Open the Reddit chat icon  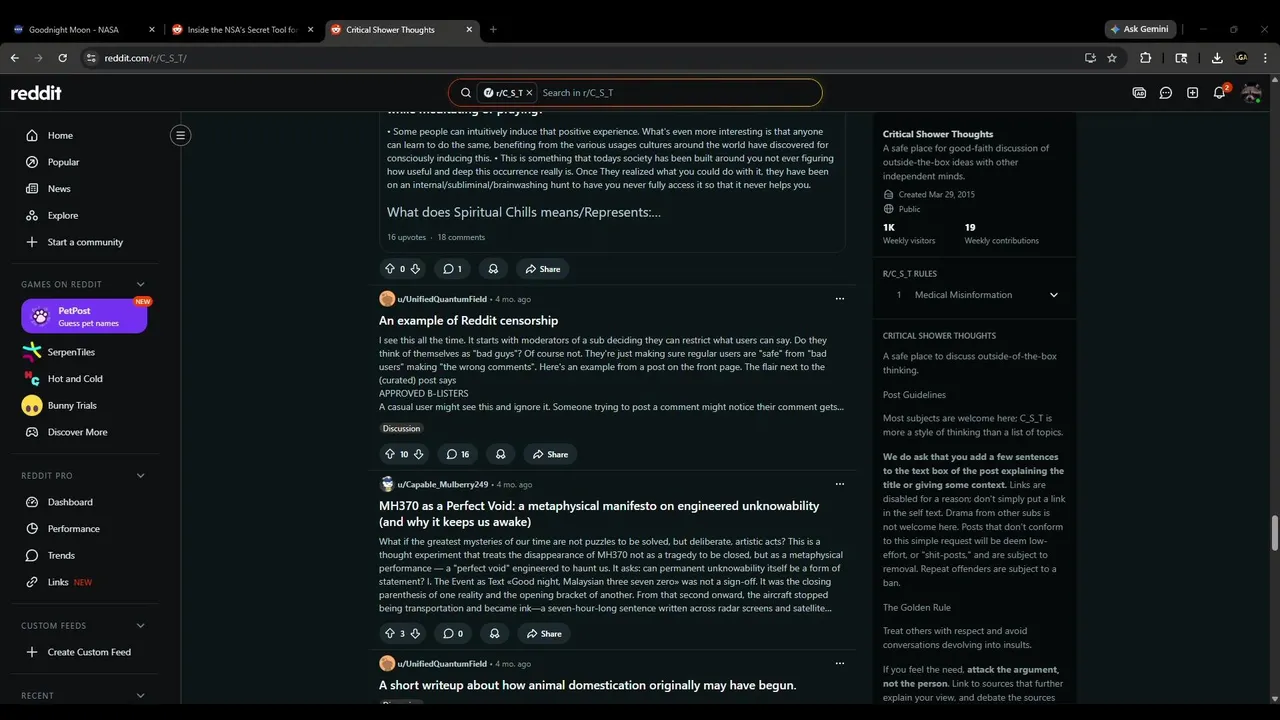click(1166, 93)
